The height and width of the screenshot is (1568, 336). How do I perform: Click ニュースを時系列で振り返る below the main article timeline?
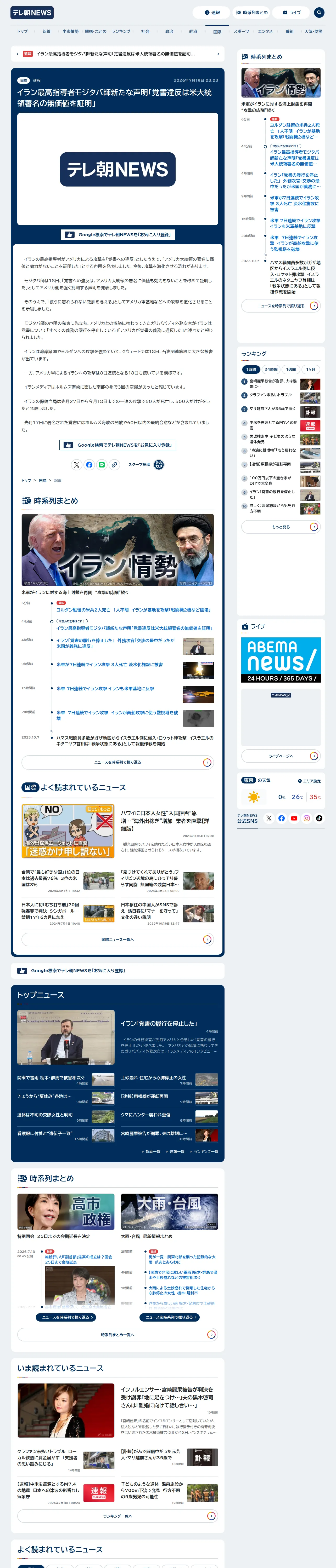click(118, 762)
